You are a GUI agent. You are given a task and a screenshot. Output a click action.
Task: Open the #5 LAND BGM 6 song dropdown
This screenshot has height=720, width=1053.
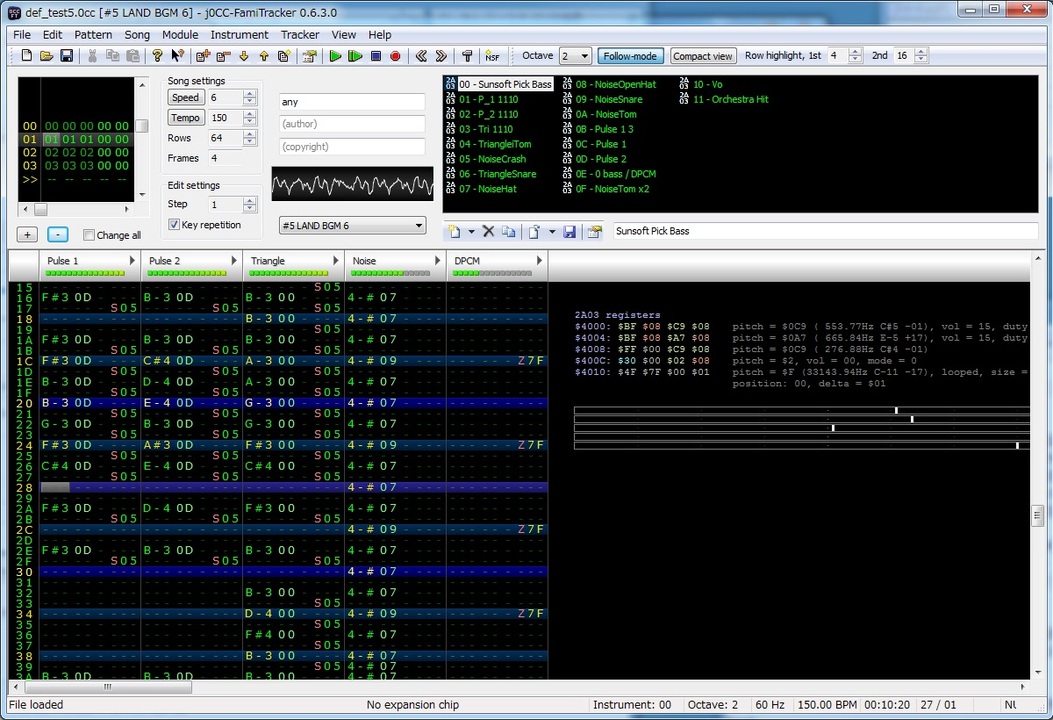tap(353, 226)
